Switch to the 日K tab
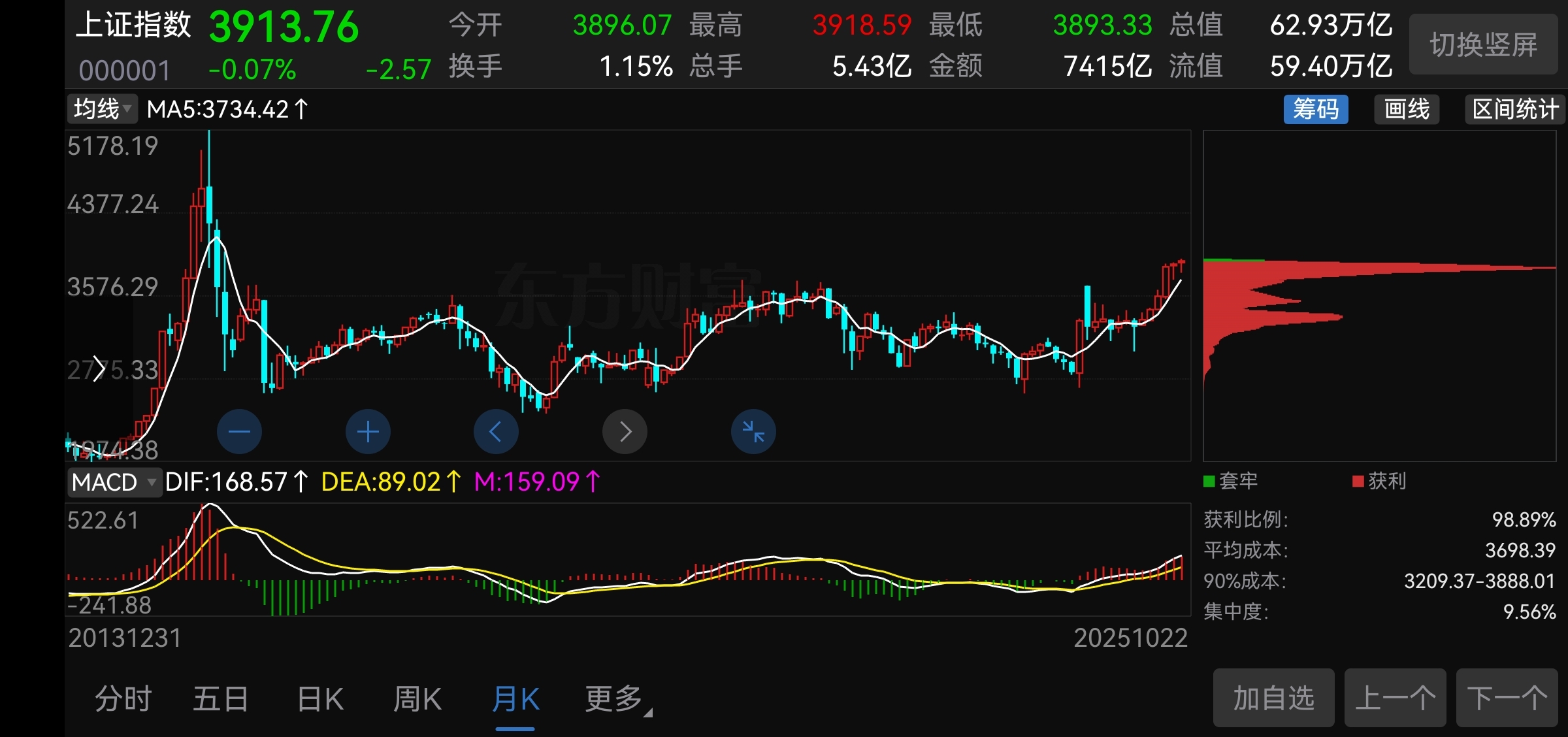The image size is (1568, 737). coord(320,699)
